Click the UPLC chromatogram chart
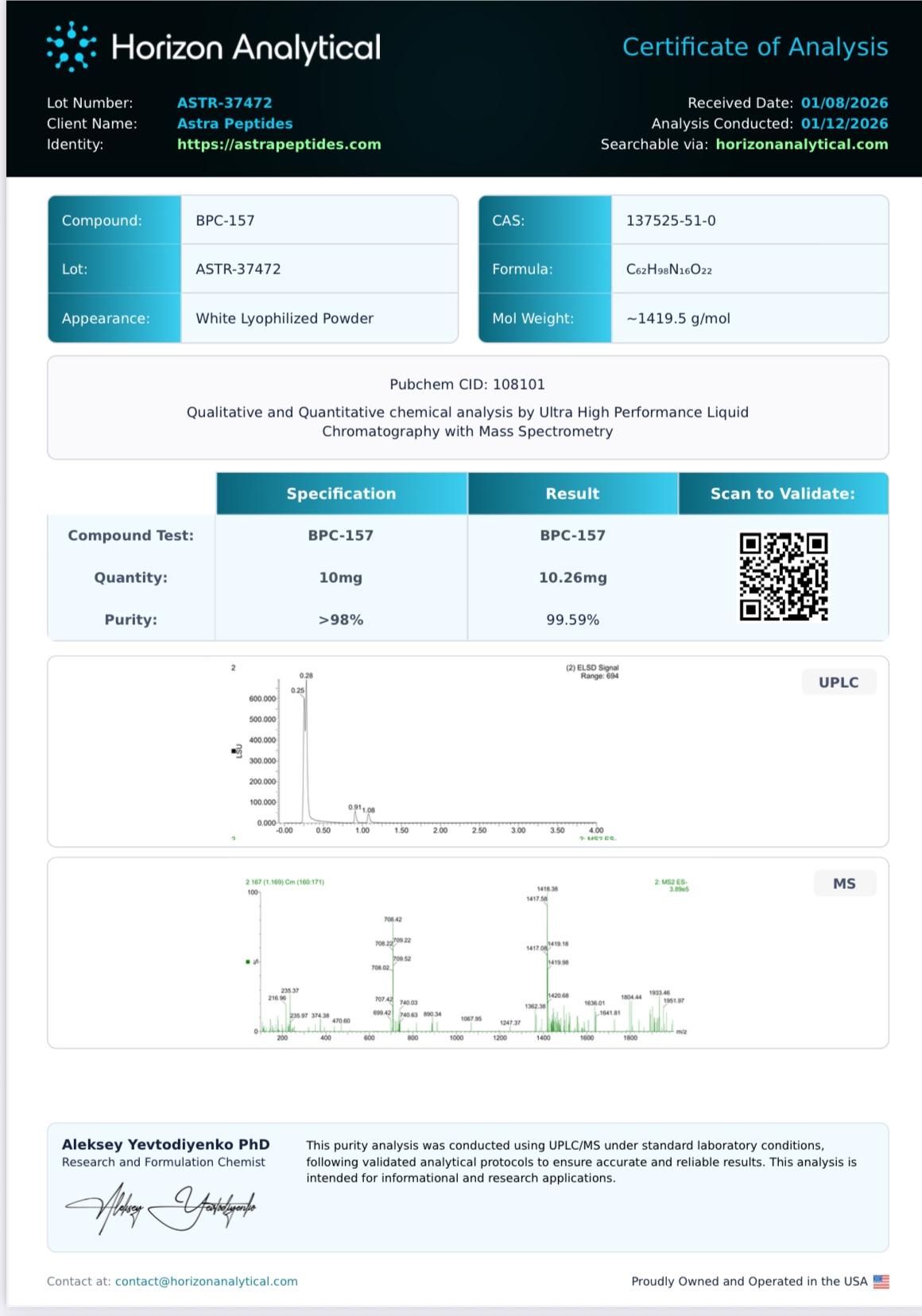The height and width of the screenshot is (1316, 922). pos(429,751)
